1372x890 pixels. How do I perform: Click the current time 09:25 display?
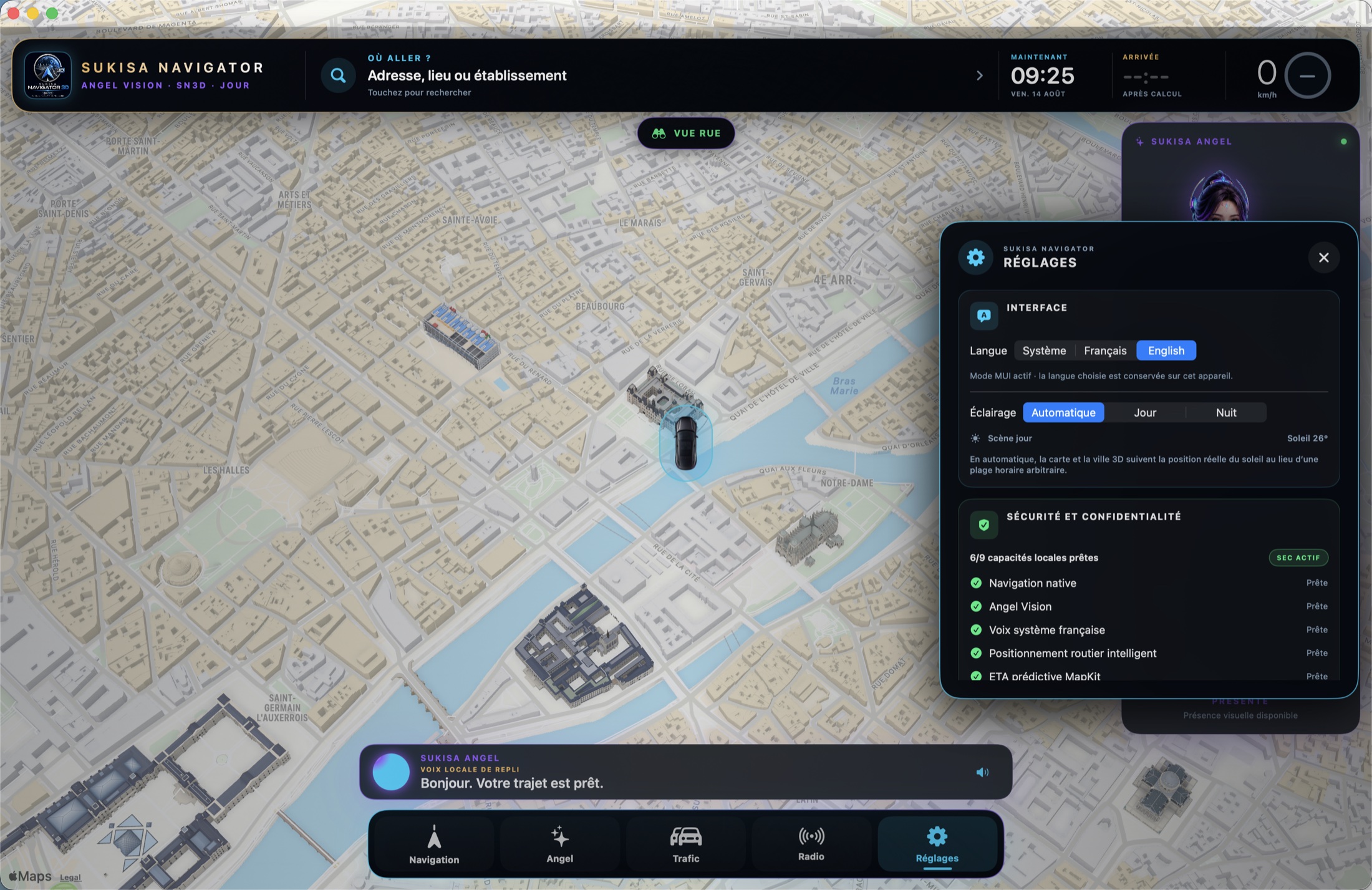tap(1042, 75)
